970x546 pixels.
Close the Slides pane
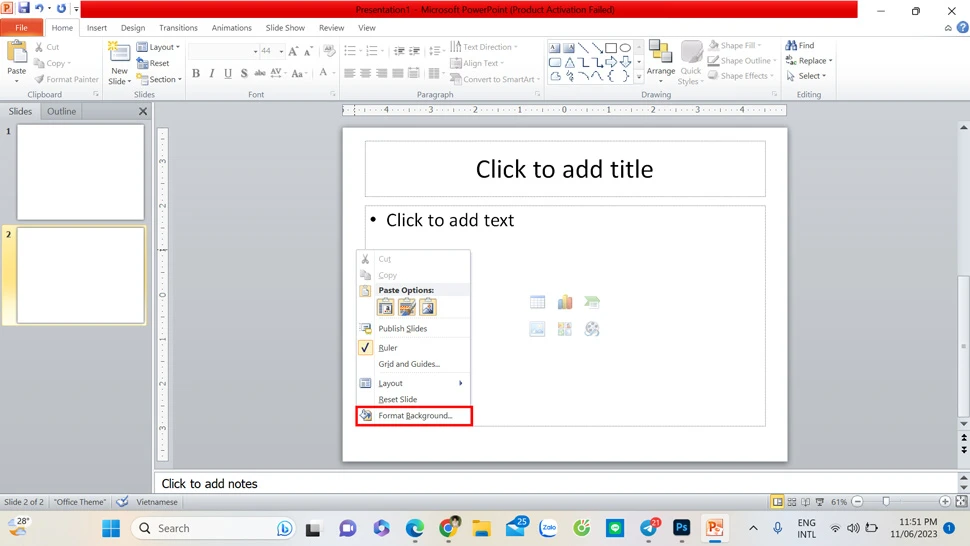[x=143, y=111]
